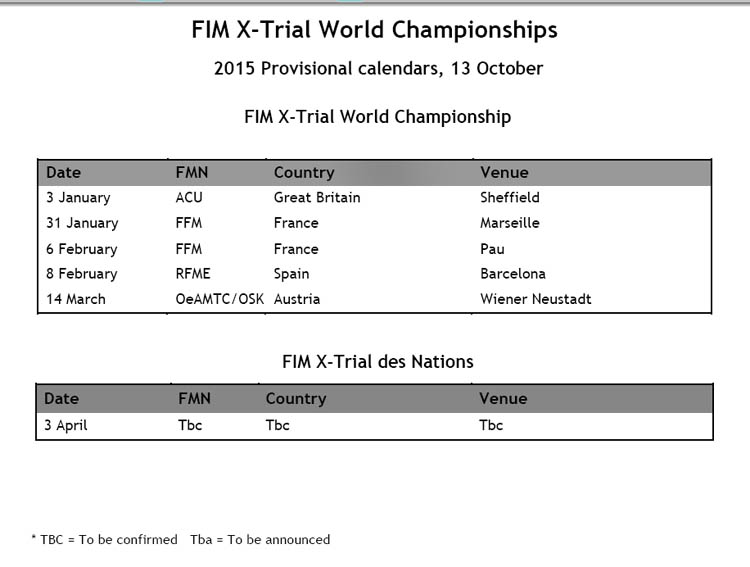Image resolution: width=750 pixels, height=567 pixels.
Task: Click the OeAMTC/OSK federation cell
Action: pos(220,299)
